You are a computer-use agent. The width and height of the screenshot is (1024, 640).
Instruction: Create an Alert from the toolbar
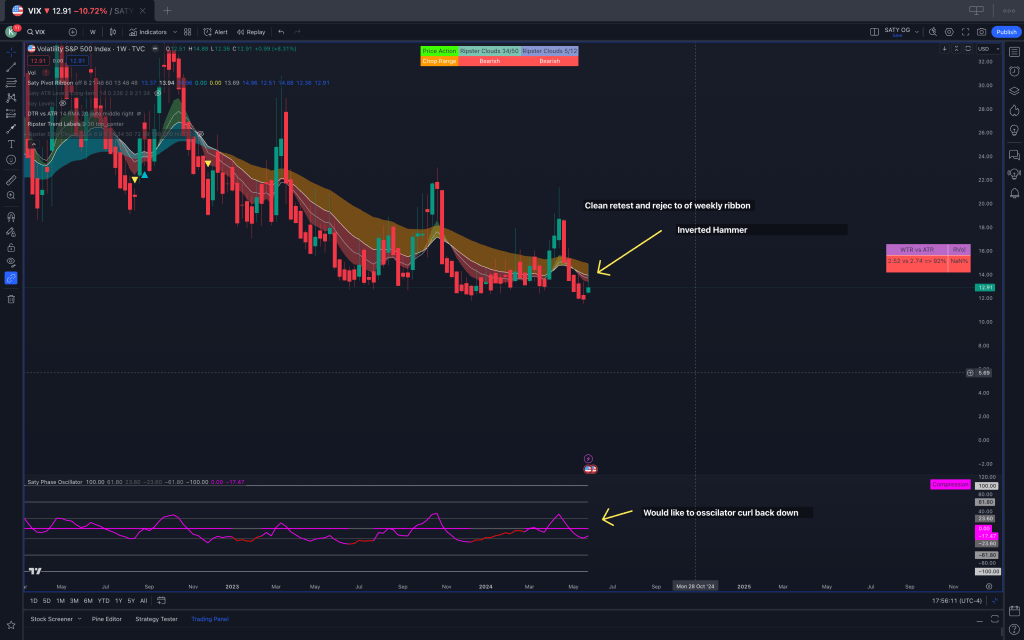[x=215, y=32]
